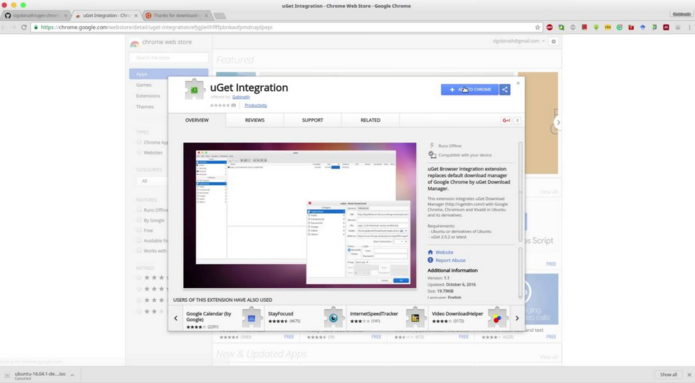Open the Reviews tab
The image size is (695, 383).
click(254, 120)
